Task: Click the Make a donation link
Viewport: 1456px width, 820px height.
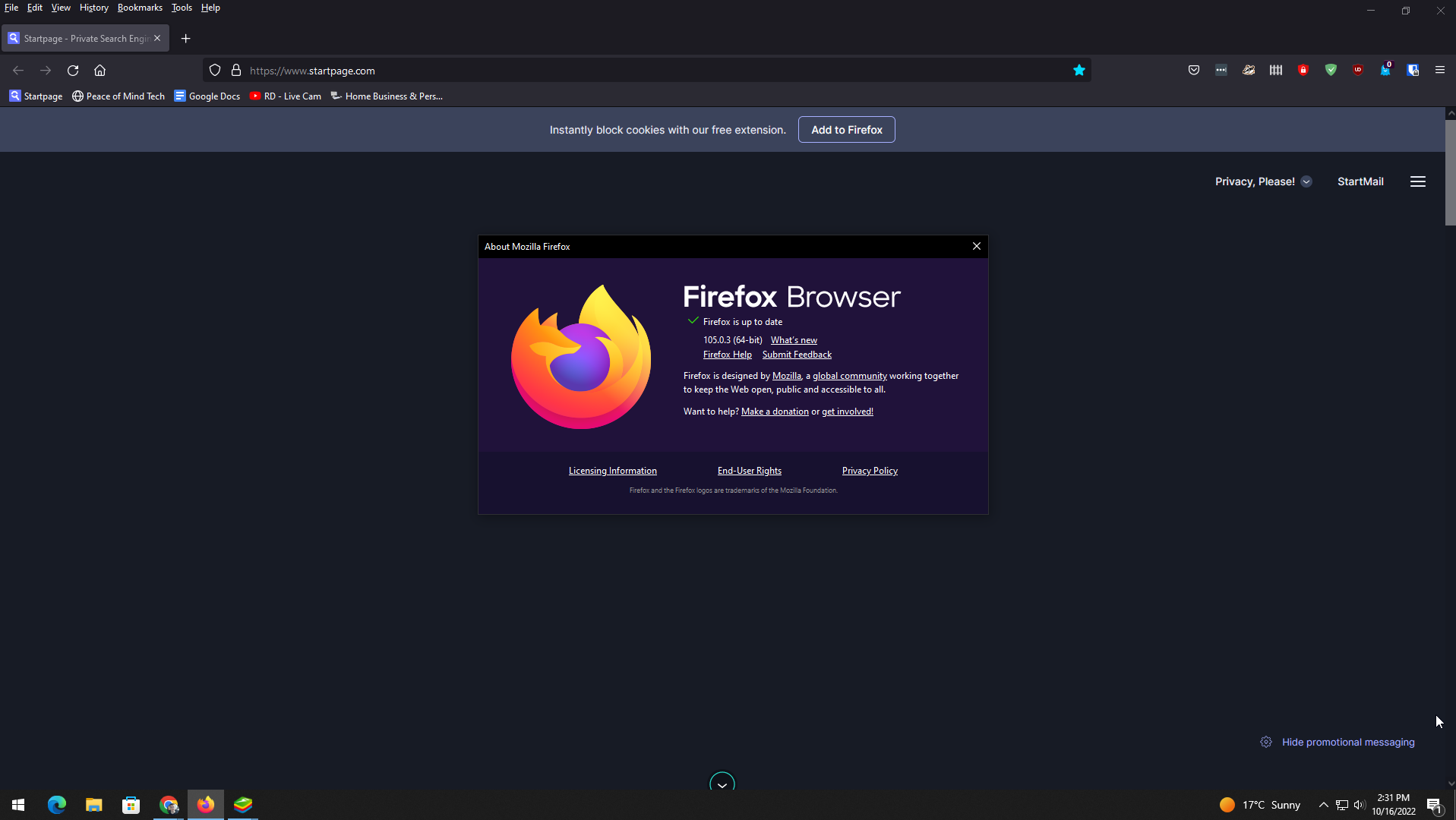Action: pyautogui.click(x=775, y=412)
